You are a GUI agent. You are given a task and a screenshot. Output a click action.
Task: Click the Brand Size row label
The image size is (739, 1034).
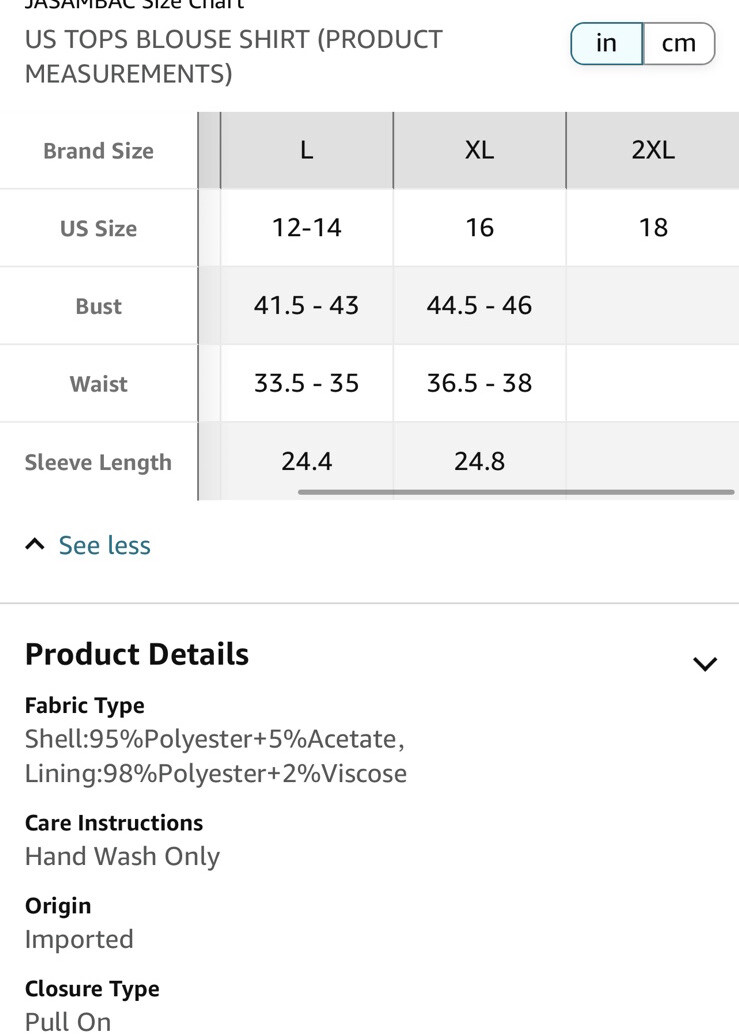98,151
